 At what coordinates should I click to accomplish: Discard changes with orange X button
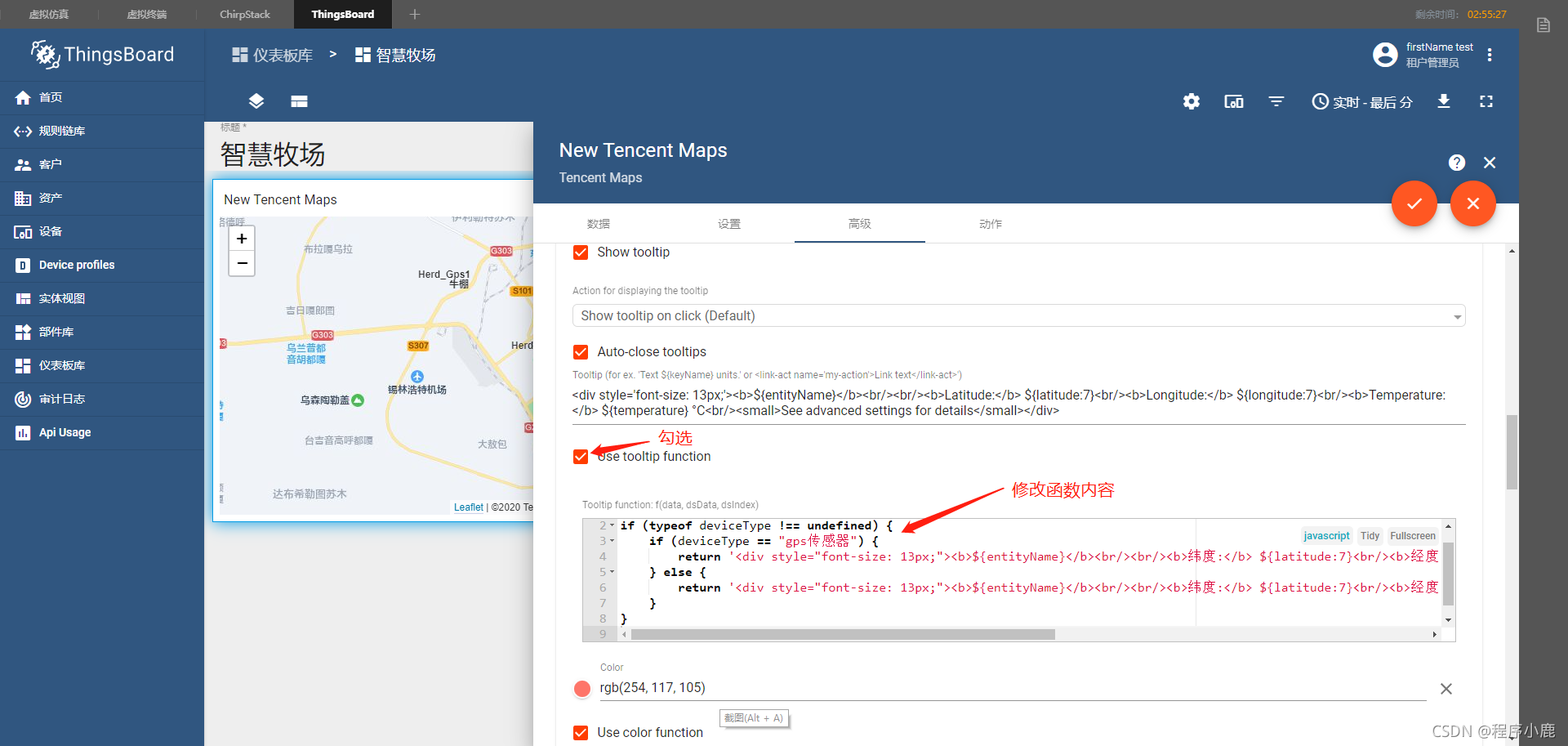pyautogui.click(x=1473, y=203)
